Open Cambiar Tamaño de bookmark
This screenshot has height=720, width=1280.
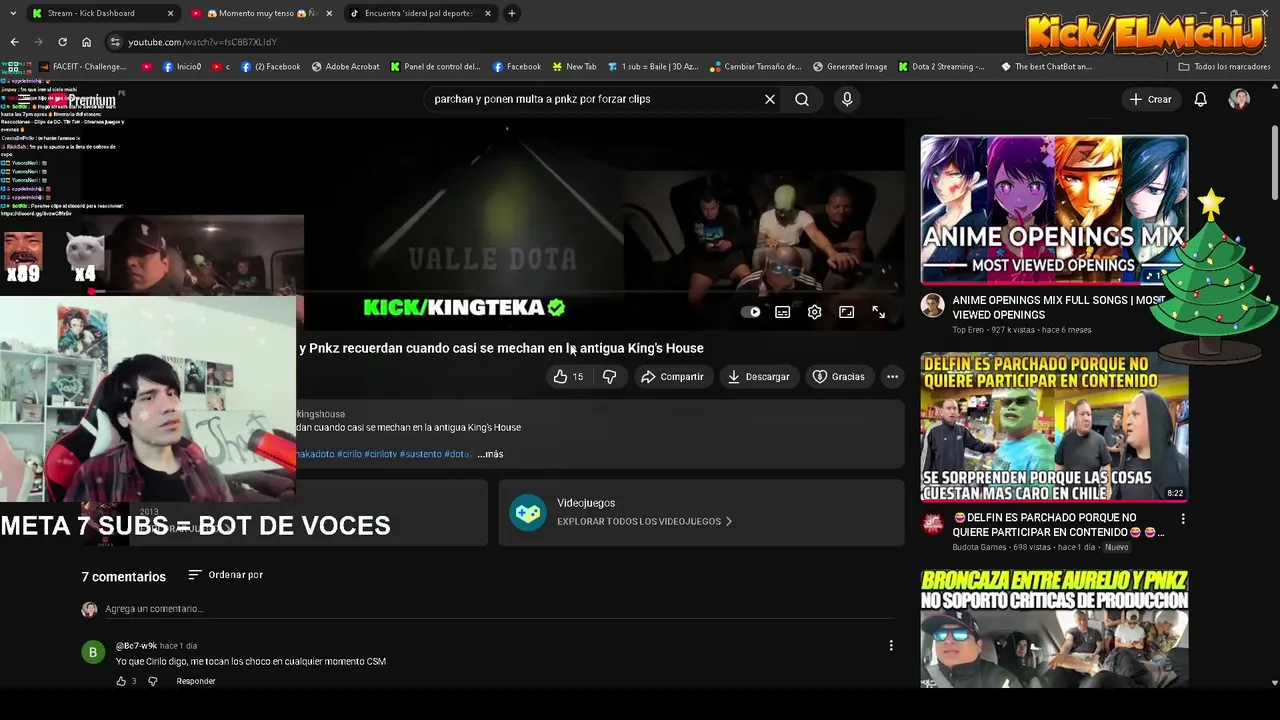pyautogui.click(x=756, y=67)
